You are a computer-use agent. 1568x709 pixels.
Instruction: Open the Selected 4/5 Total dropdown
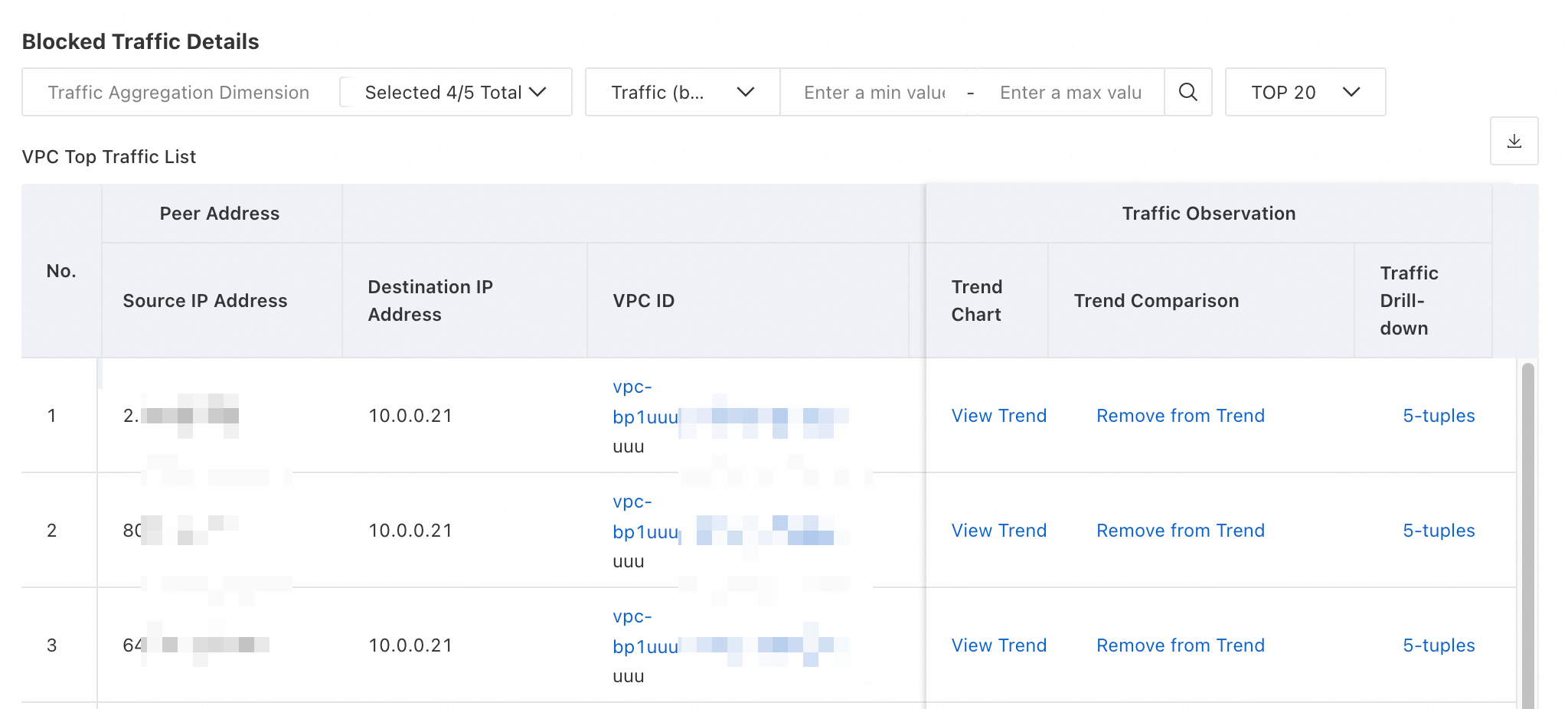click(x=456, y=93)
